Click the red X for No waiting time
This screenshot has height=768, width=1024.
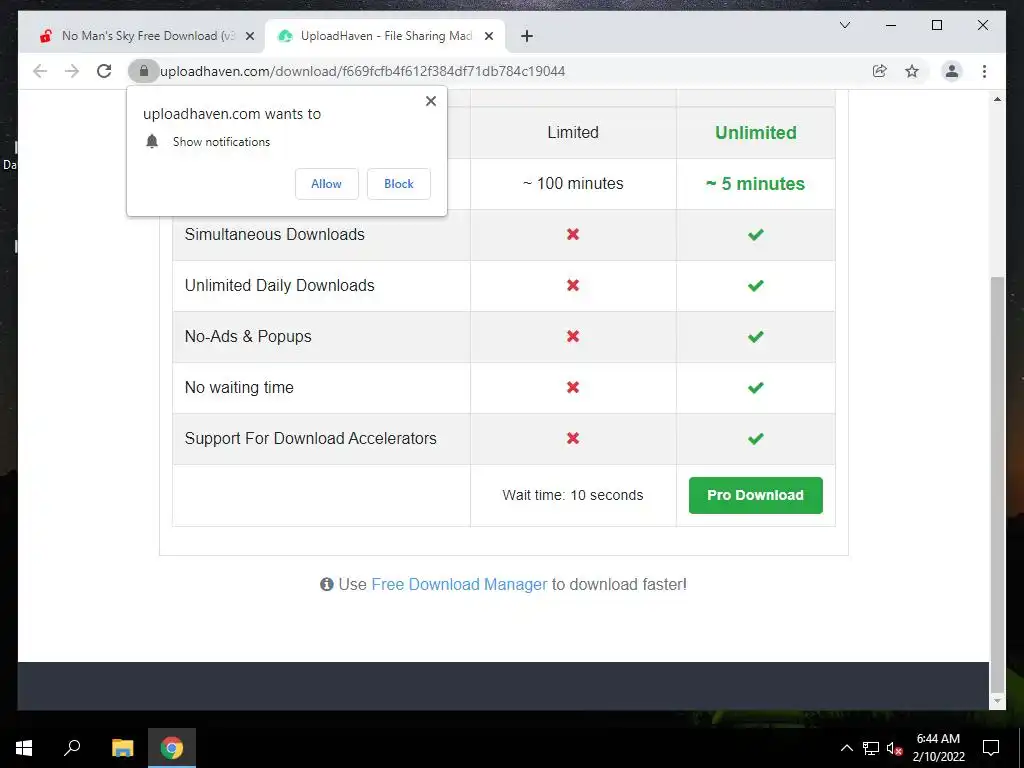coord(573,387)
